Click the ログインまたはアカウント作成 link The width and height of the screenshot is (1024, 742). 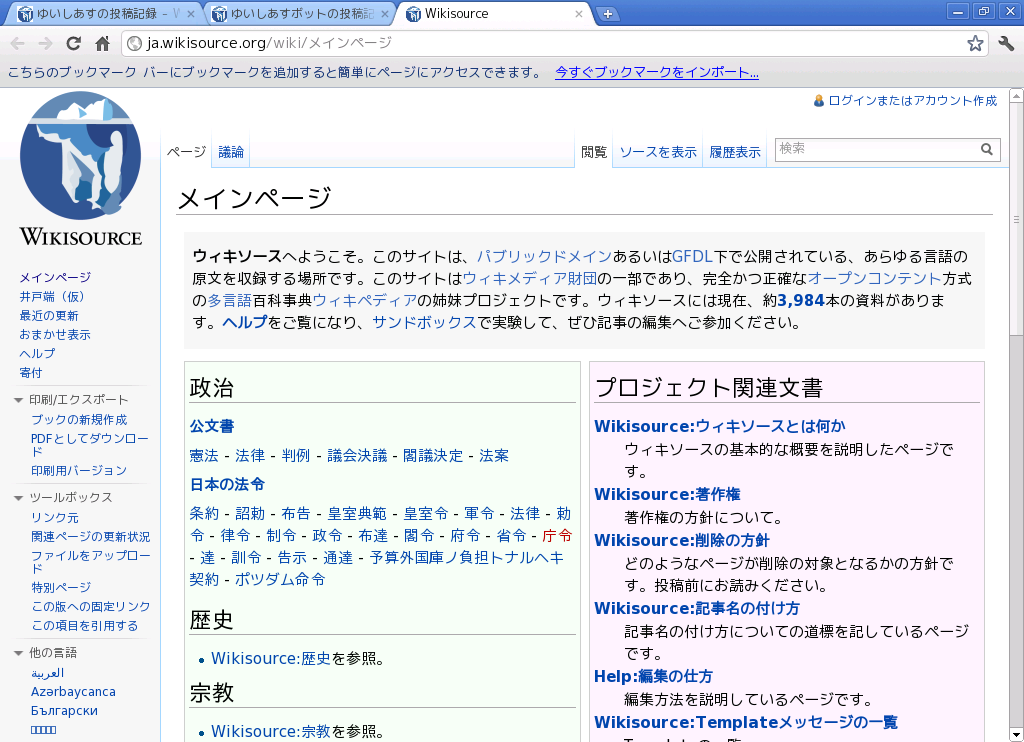pos(912,101)
